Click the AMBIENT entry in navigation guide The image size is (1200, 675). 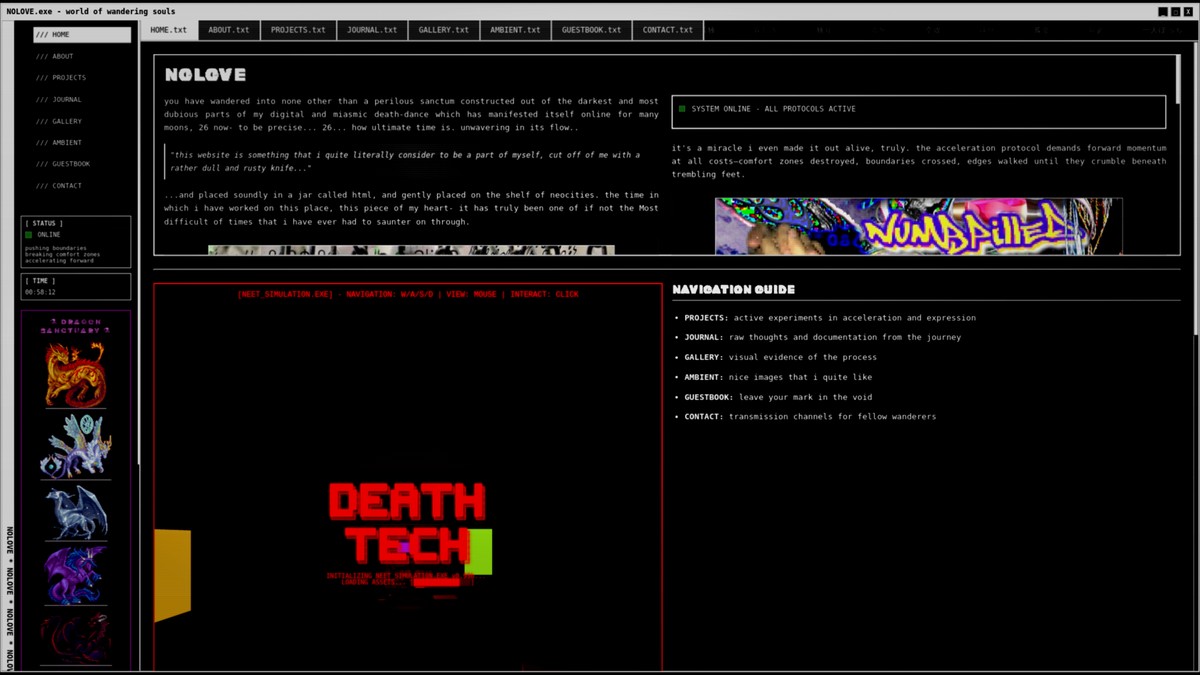(778, 377)
